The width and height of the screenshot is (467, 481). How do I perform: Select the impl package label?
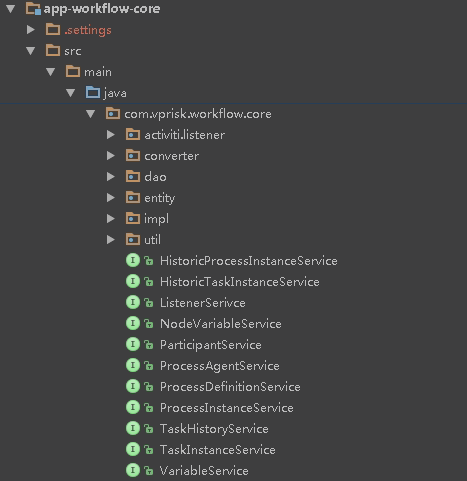[x=156, y=219]
